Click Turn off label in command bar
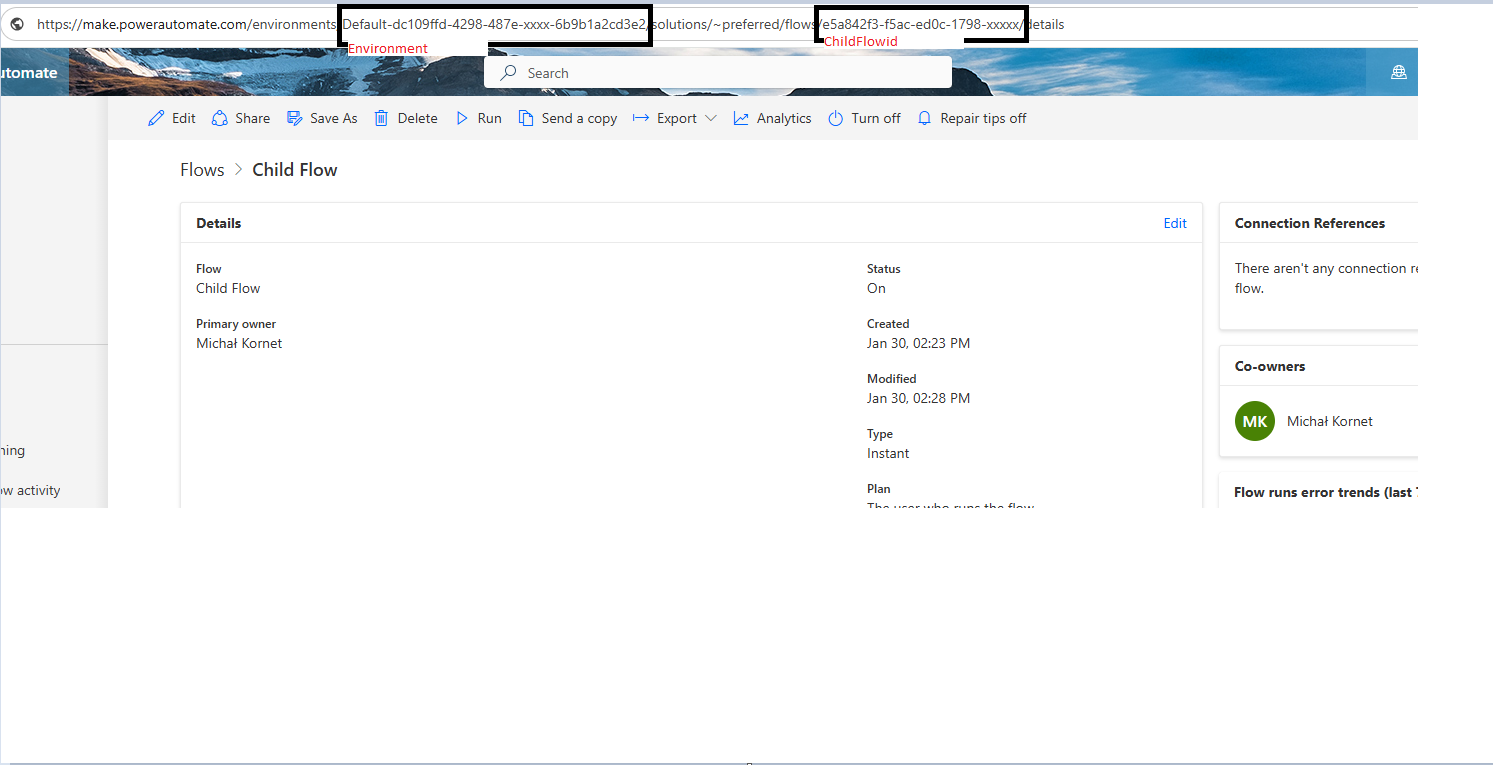1493x765 pixels. pos(876,118)
